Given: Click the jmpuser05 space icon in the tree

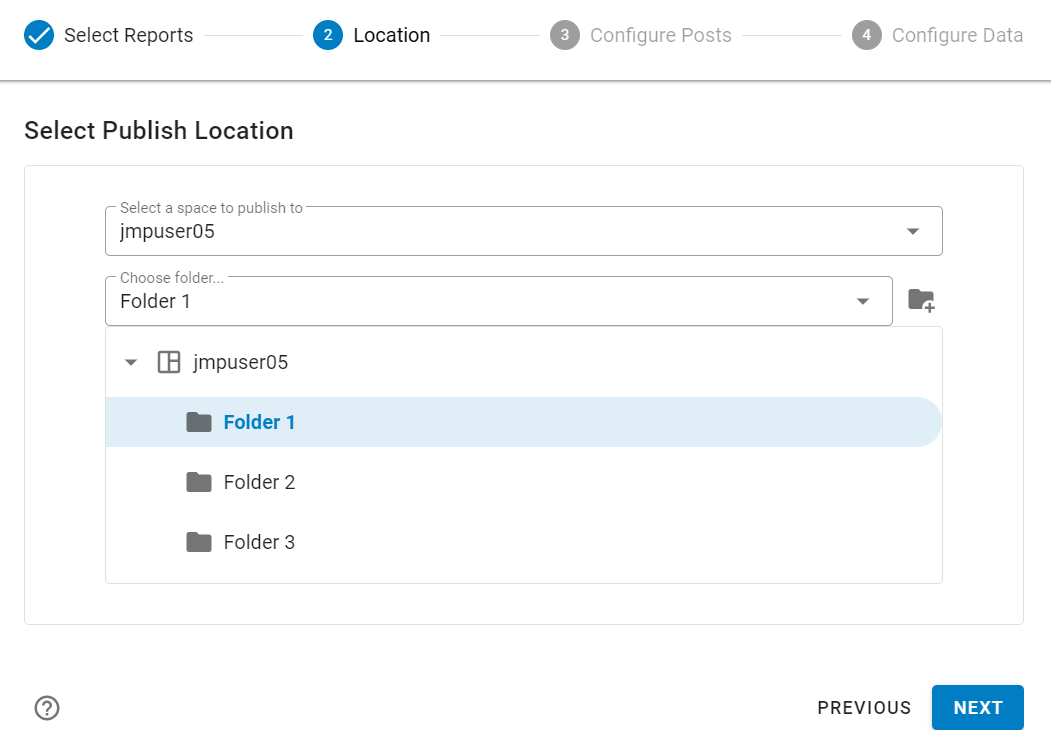Looking at the screenshot, I should tap(170, 362).
